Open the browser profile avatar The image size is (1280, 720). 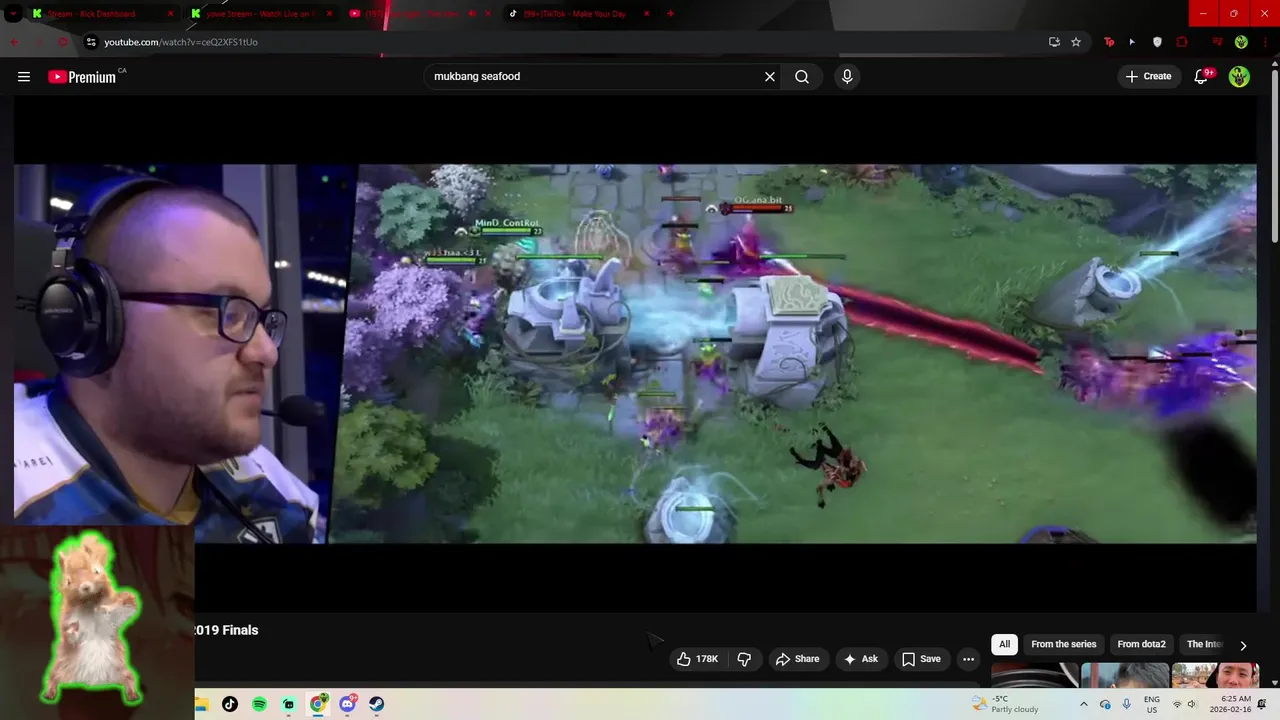[x=1241, y=42]
